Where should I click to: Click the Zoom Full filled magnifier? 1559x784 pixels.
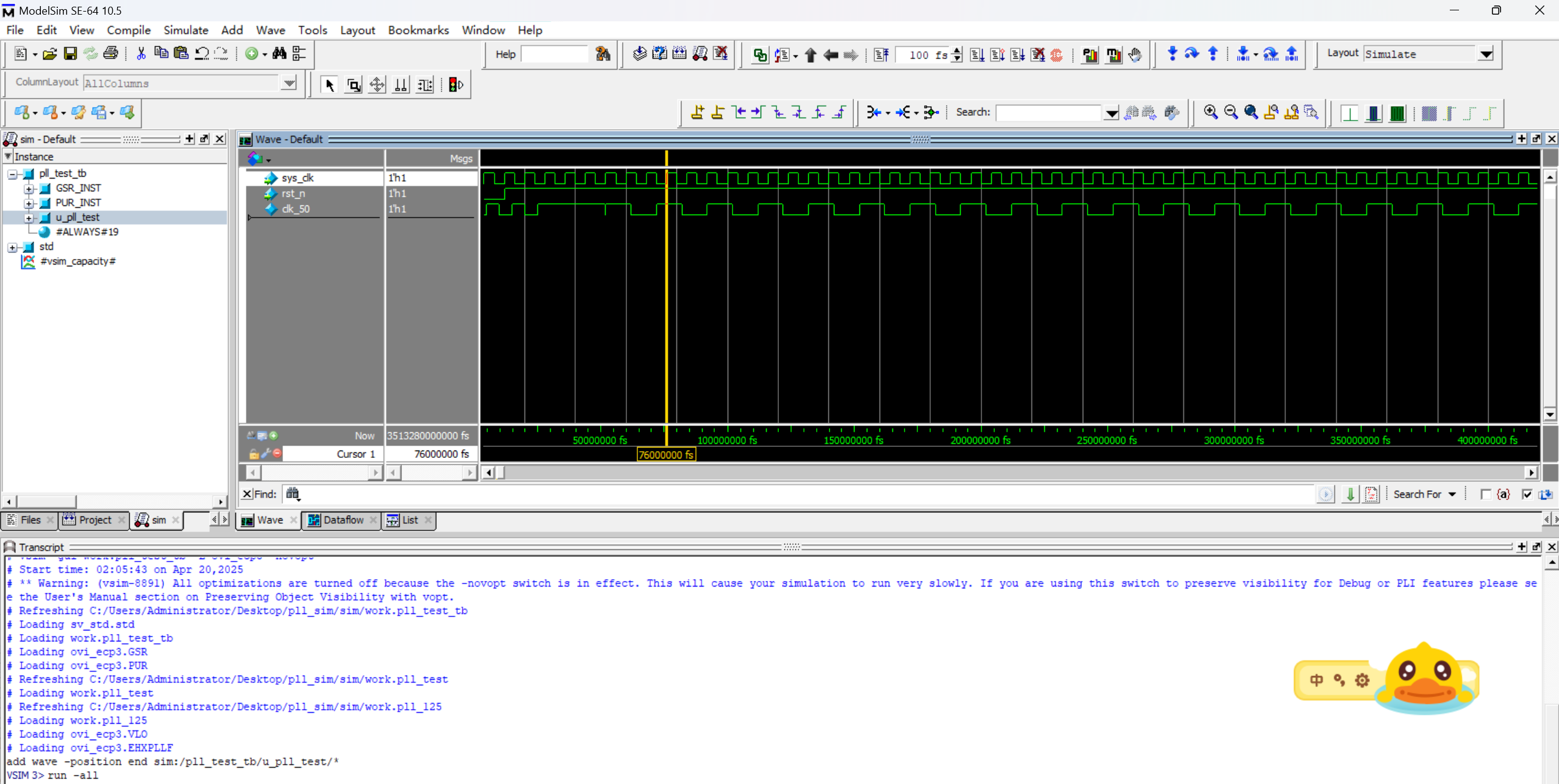(1251, 112)
